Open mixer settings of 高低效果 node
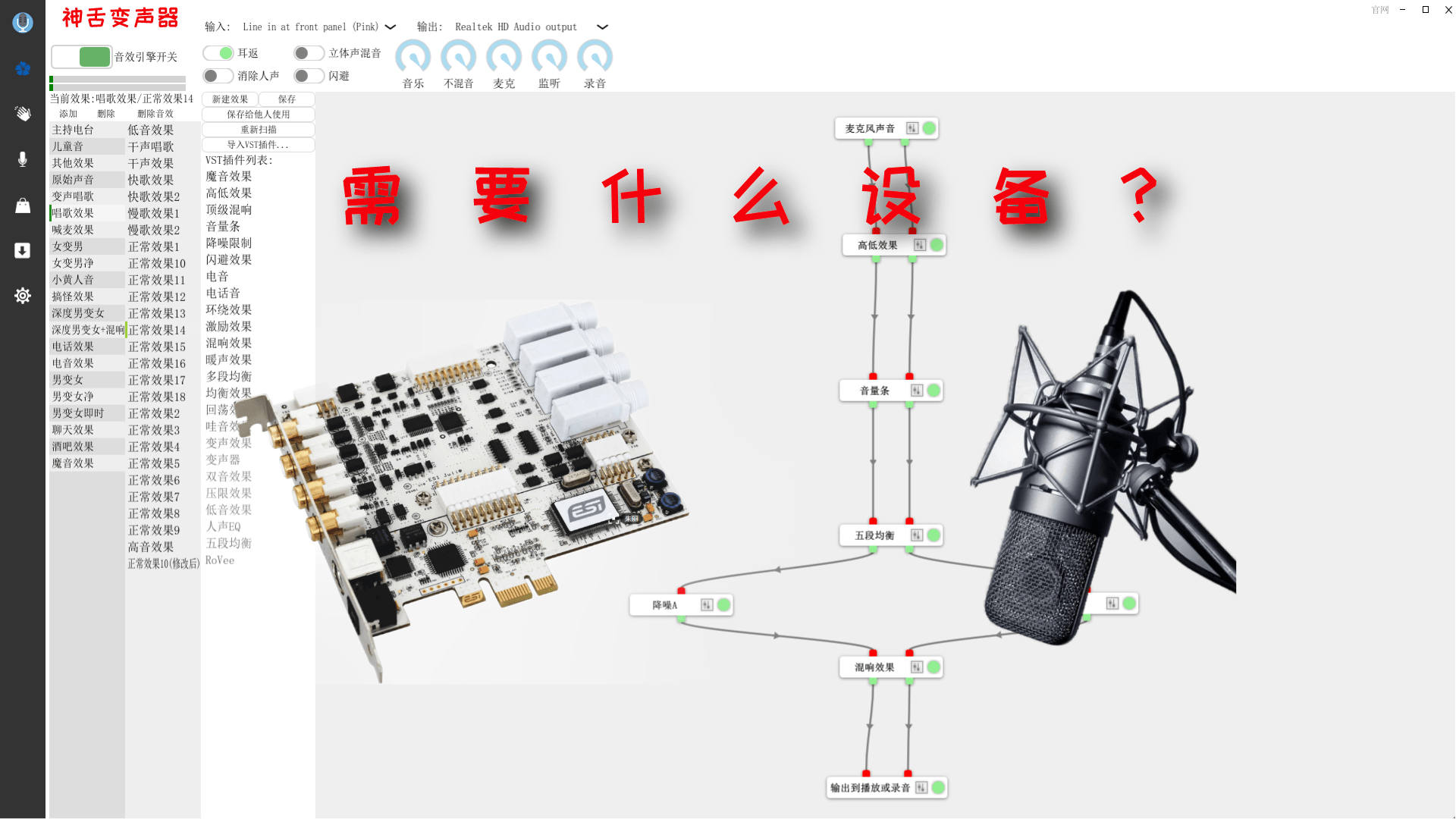 pos(920,245)
